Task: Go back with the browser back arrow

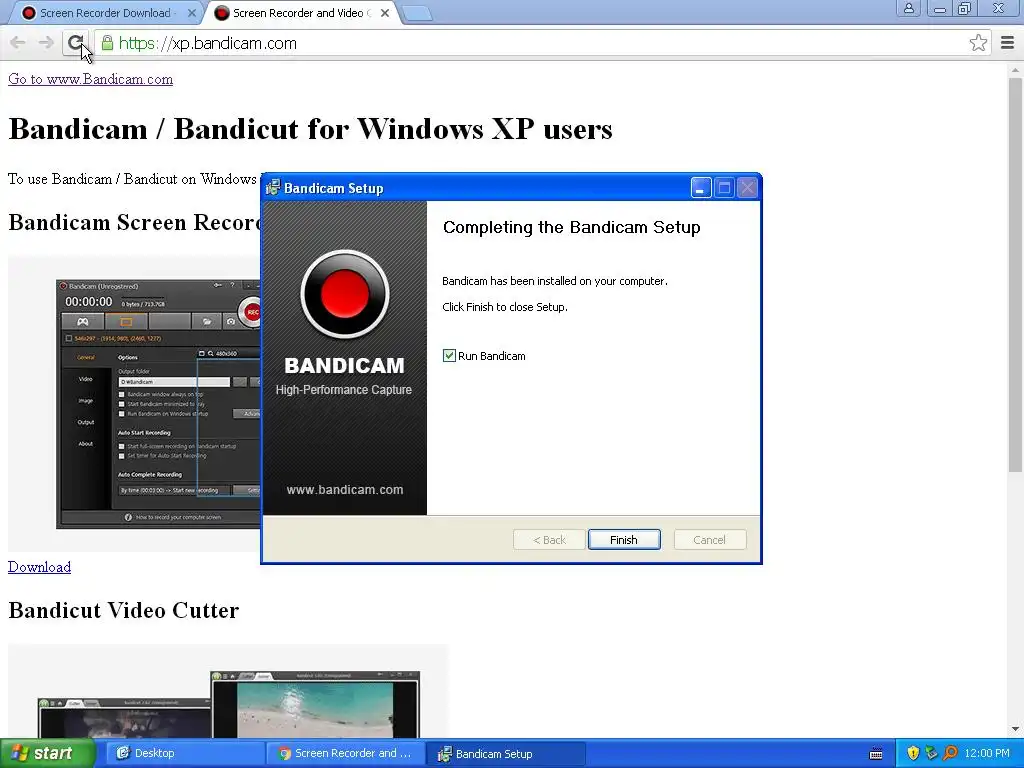Action: click(x=18, y=43)
